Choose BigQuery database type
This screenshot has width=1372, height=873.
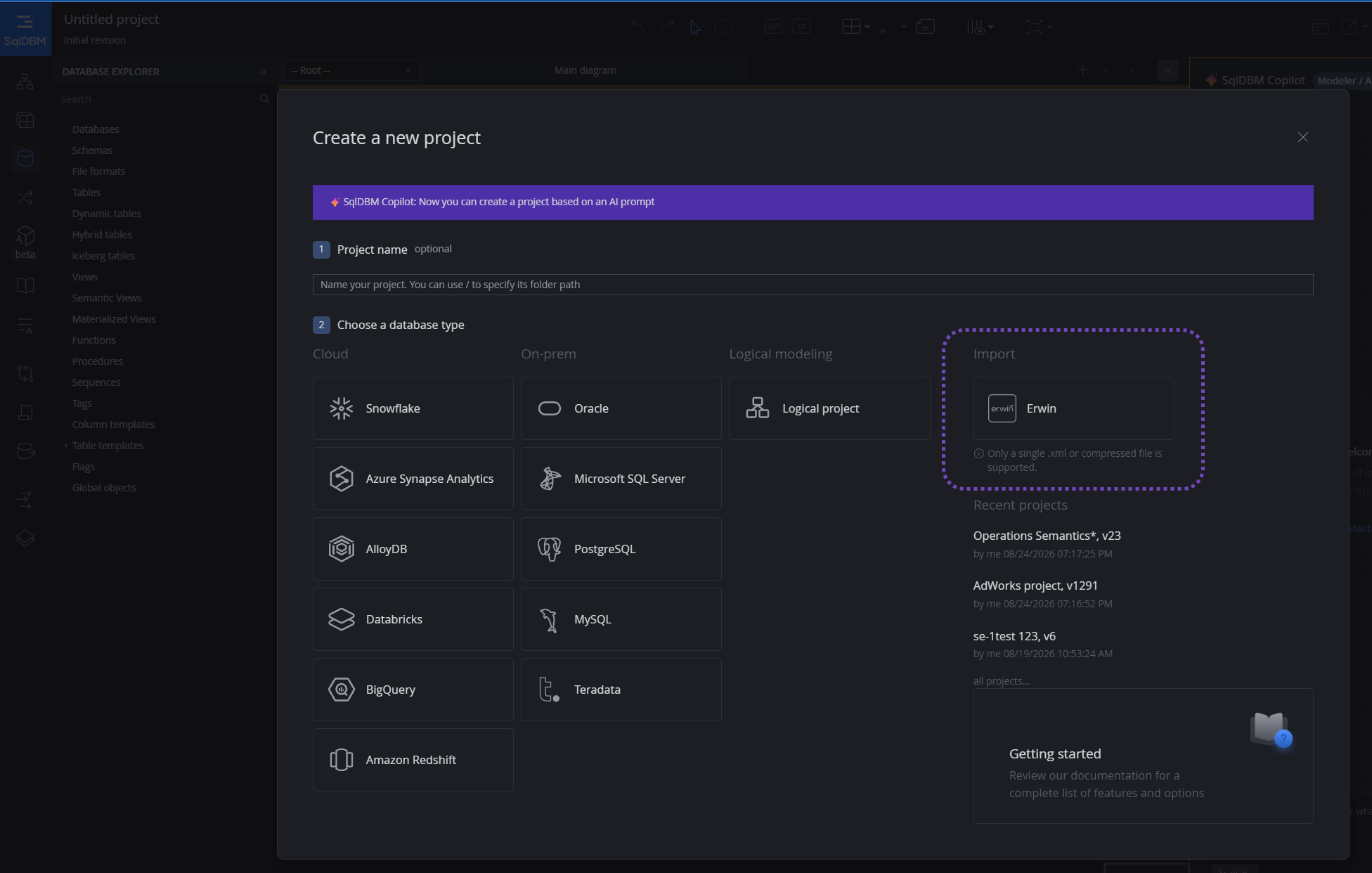(413, 690)
